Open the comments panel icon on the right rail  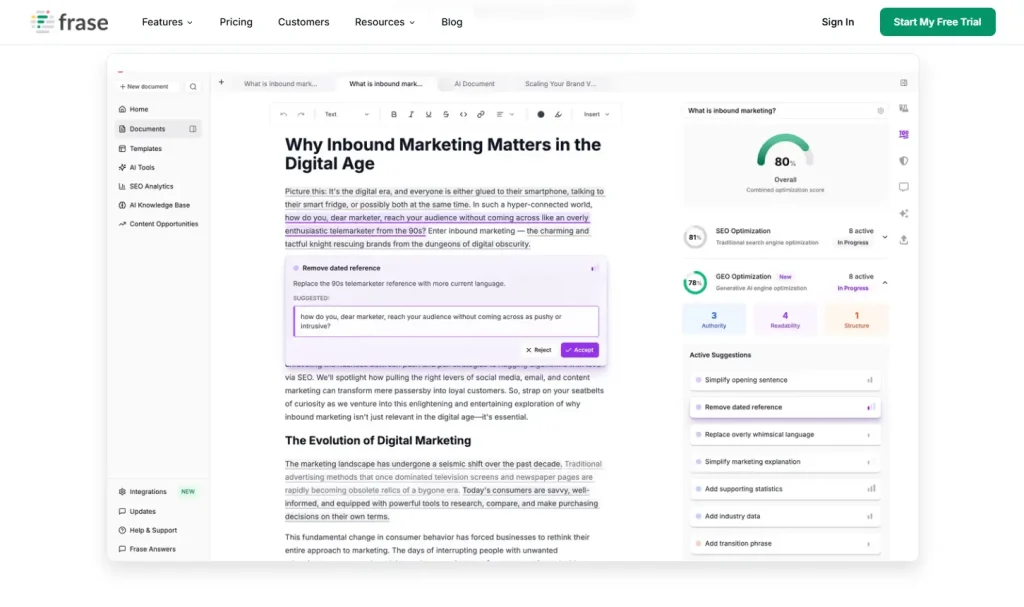click(903, 187)
